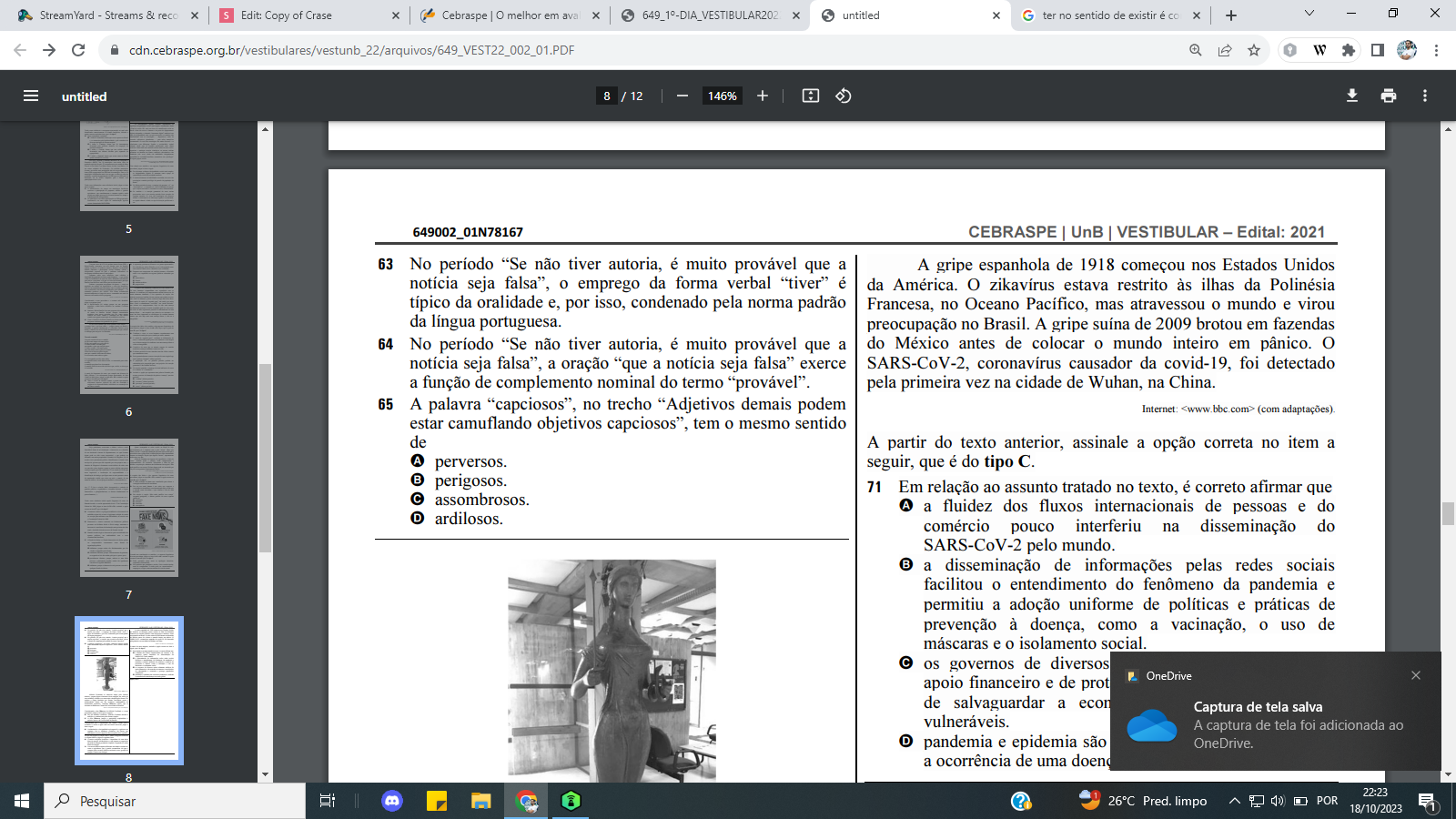1456x819 pixels.
Task: Switch to the Google search tab
Action: click(x=1110, y=15)
